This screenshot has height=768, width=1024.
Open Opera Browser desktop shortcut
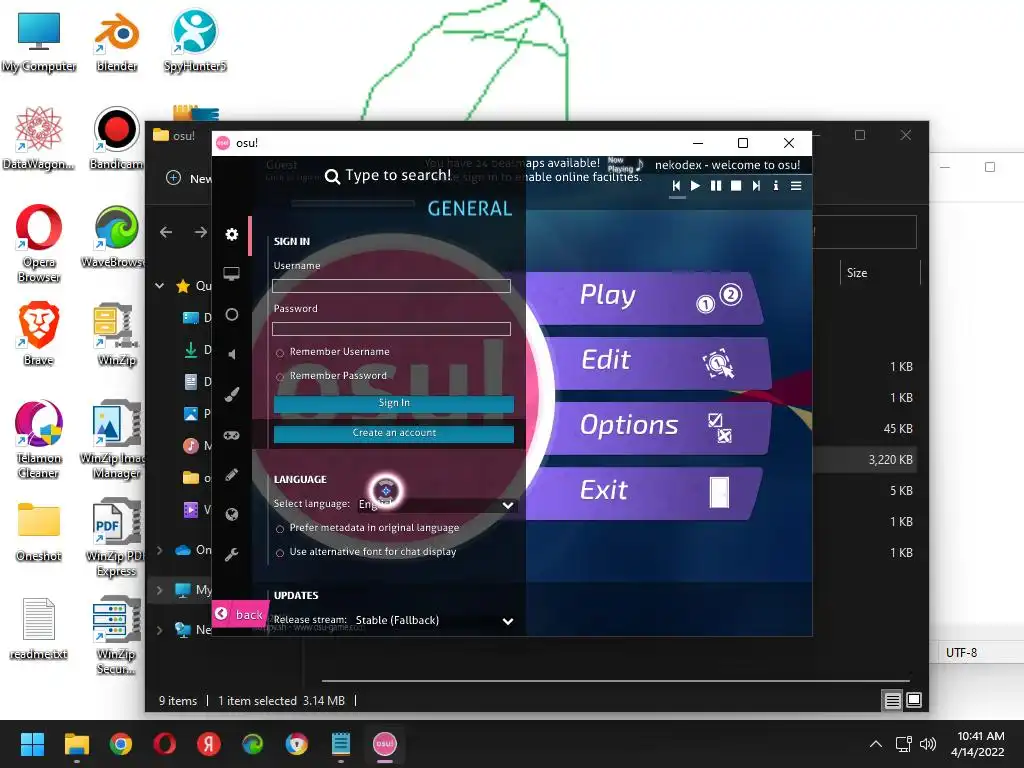tap(39, 244)
